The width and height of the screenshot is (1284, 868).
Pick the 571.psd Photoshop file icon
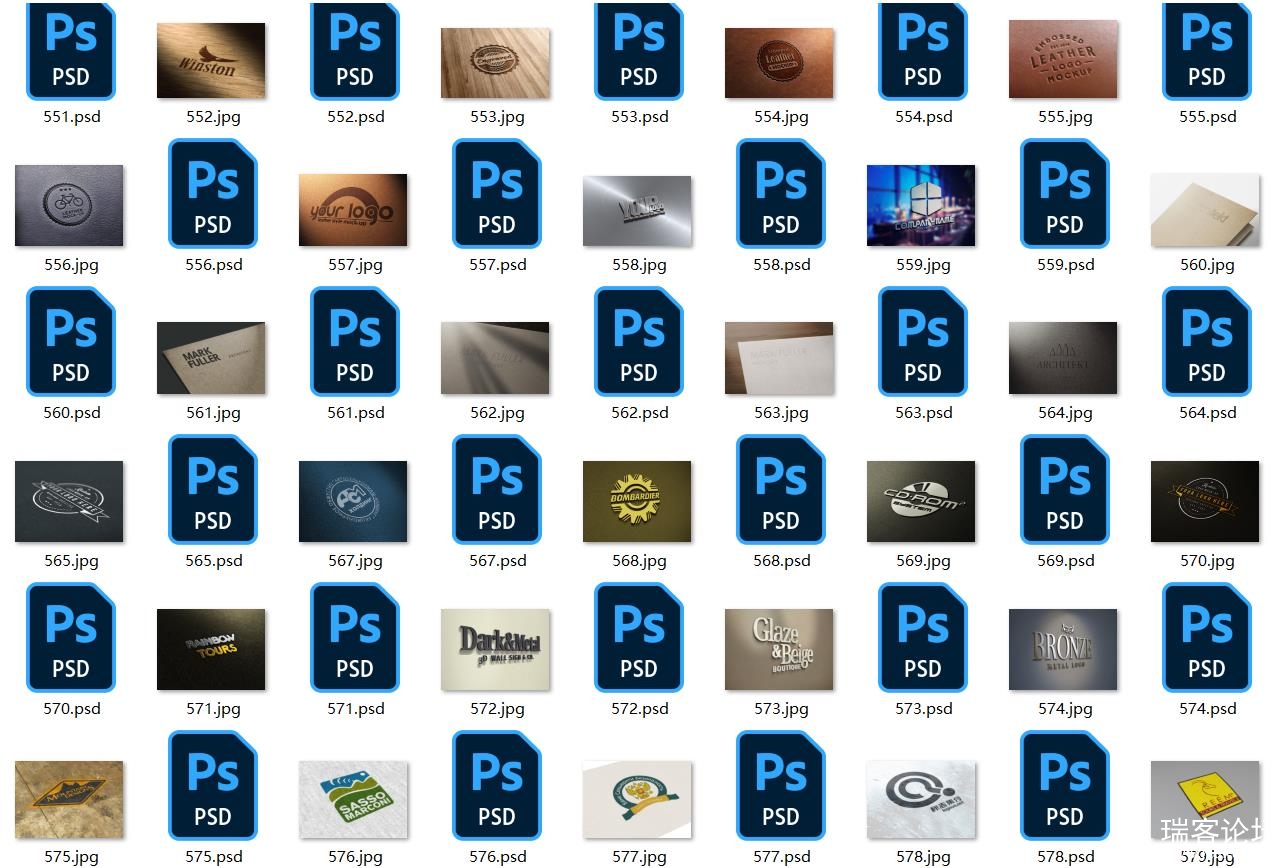pyautogui.click(x=355, y=638)
